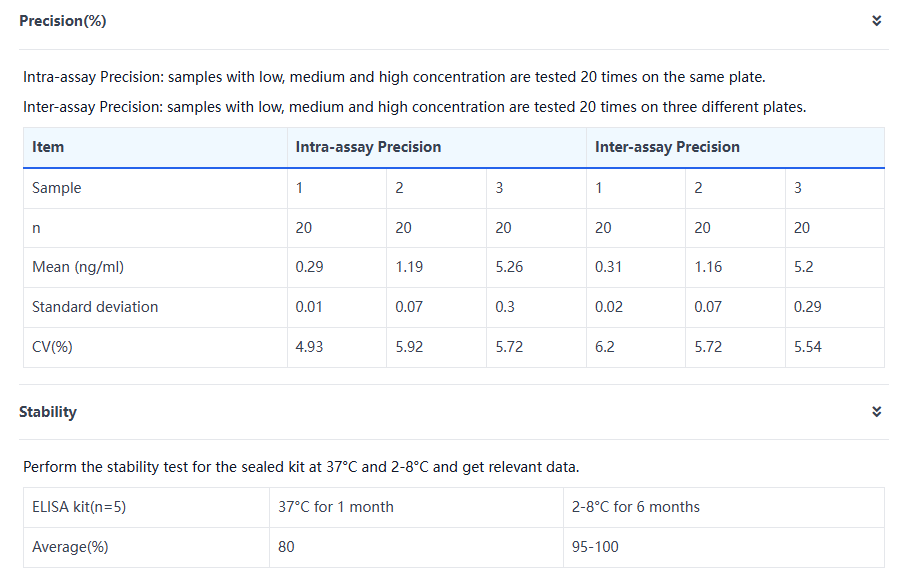Click the ELISA kit(n=5) cell
This screenshot has width=909, height=578.
79,507
